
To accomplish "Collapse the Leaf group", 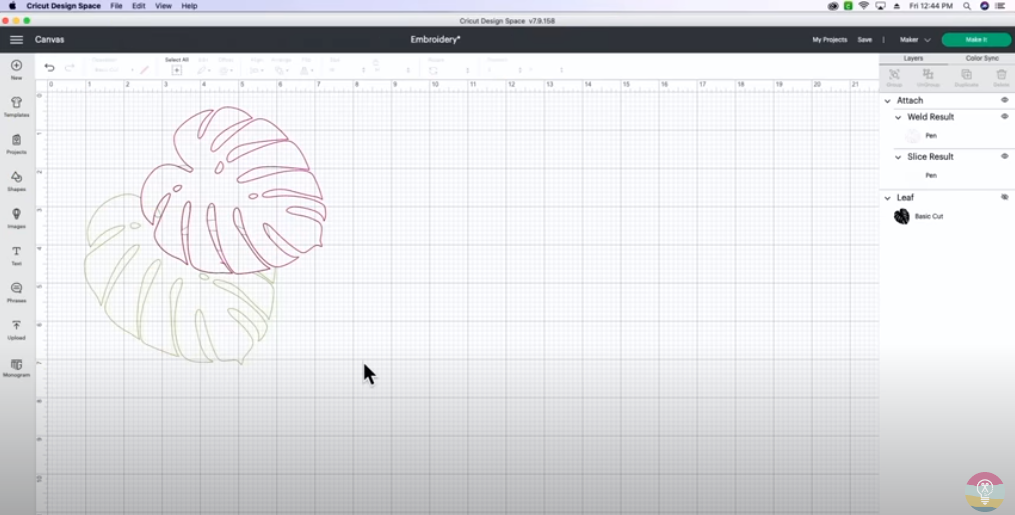I will pos(887,198).
